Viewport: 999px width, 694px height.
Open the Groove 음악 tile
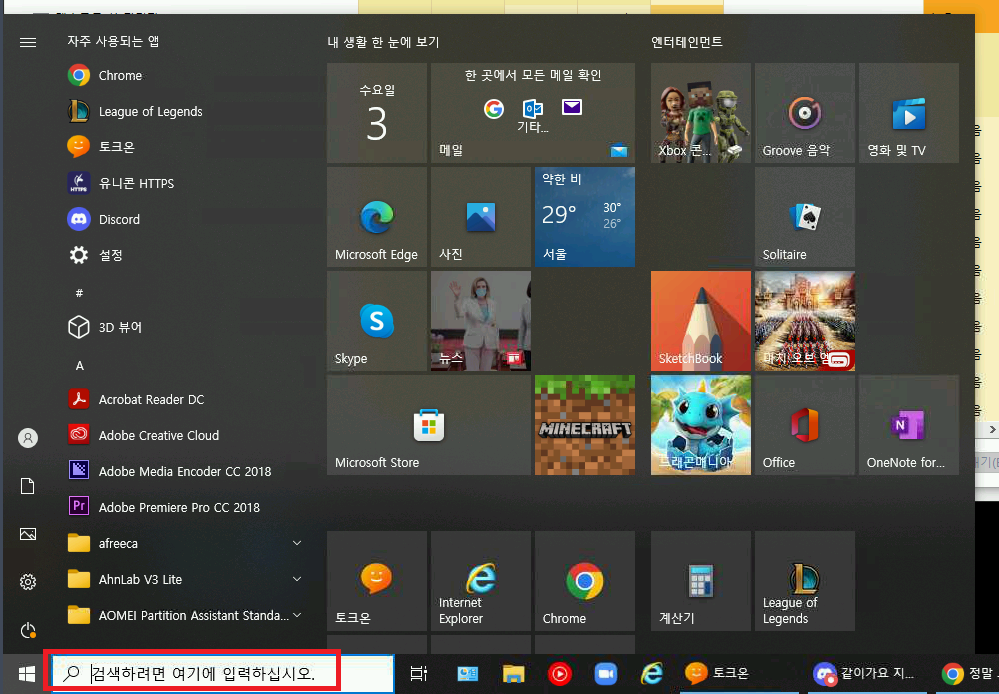pos(805,113)
